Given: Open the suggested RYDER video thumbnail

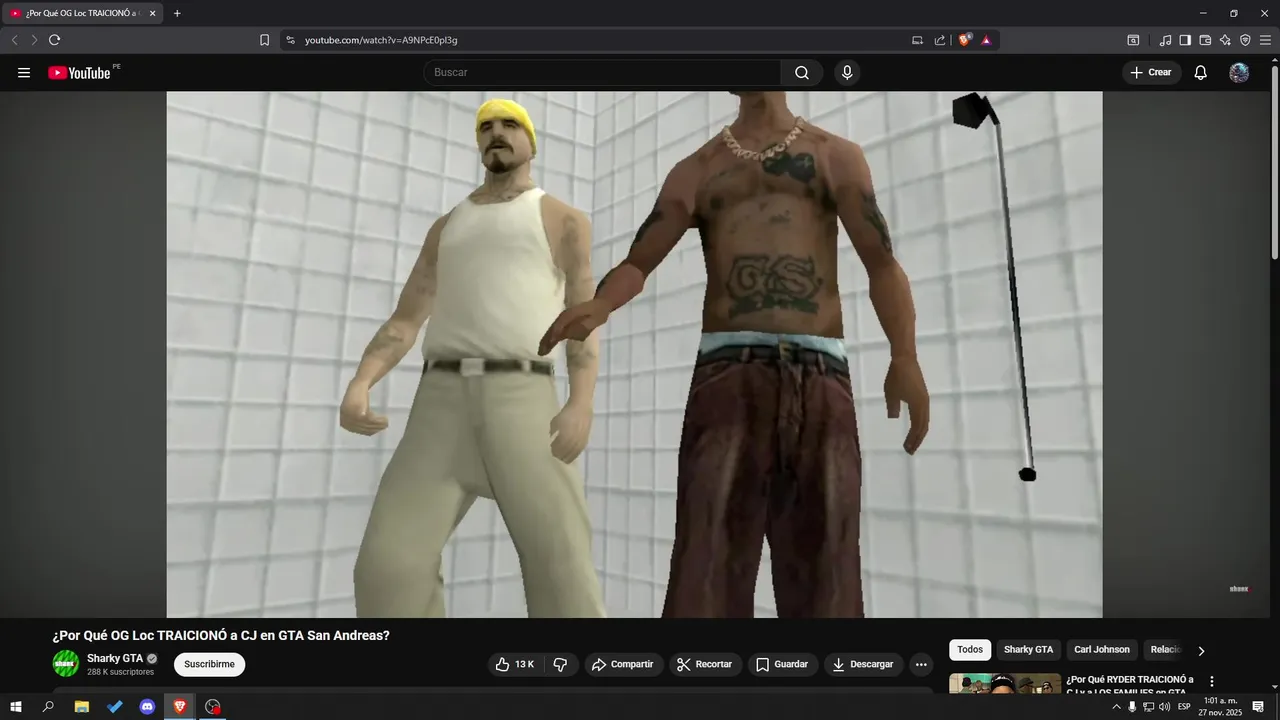Looking at the screenshot, I should coord(1005,684).
